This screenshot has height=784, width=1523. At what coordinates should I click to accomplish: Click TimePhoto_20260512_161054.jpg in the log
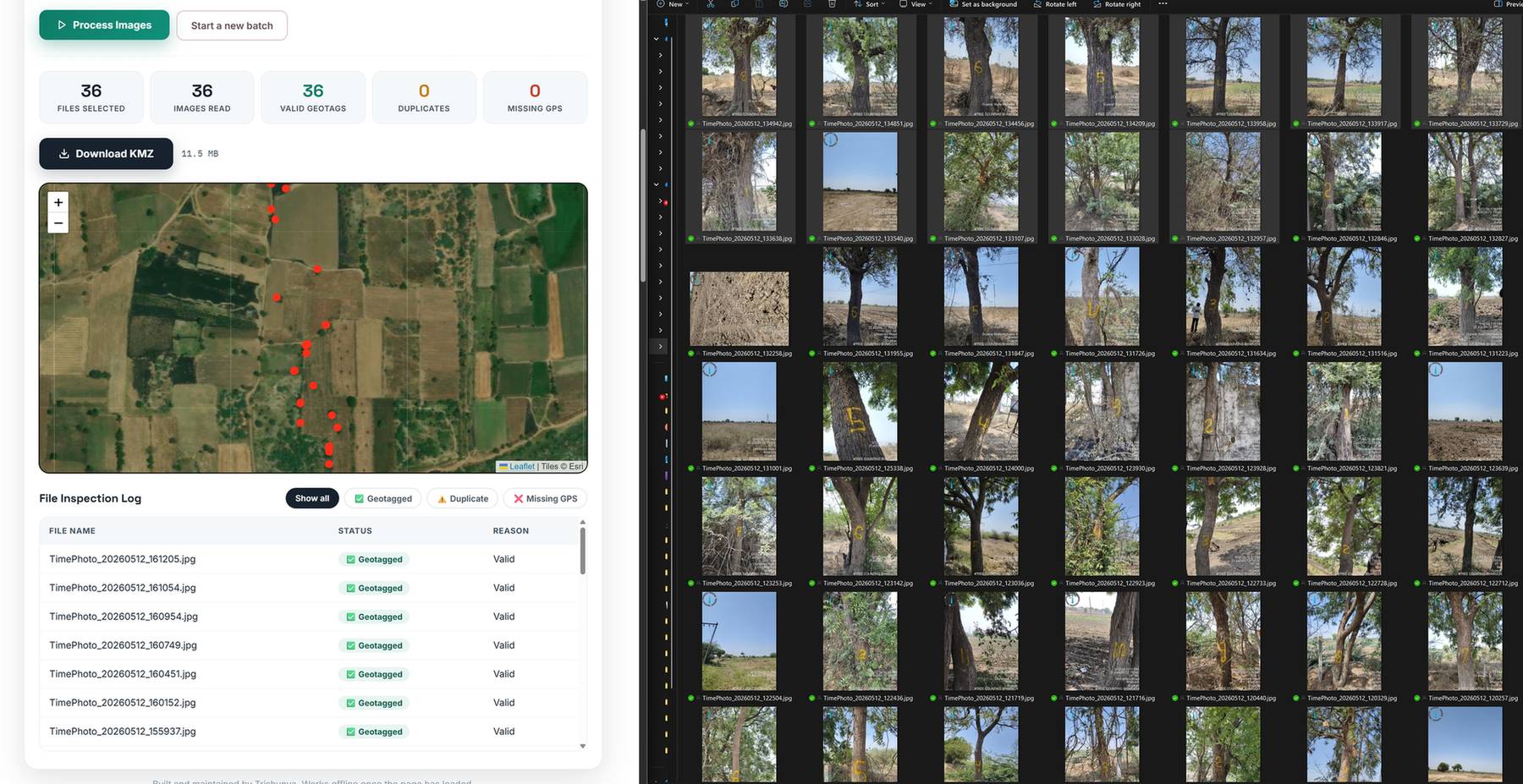(x=123, y=588)
